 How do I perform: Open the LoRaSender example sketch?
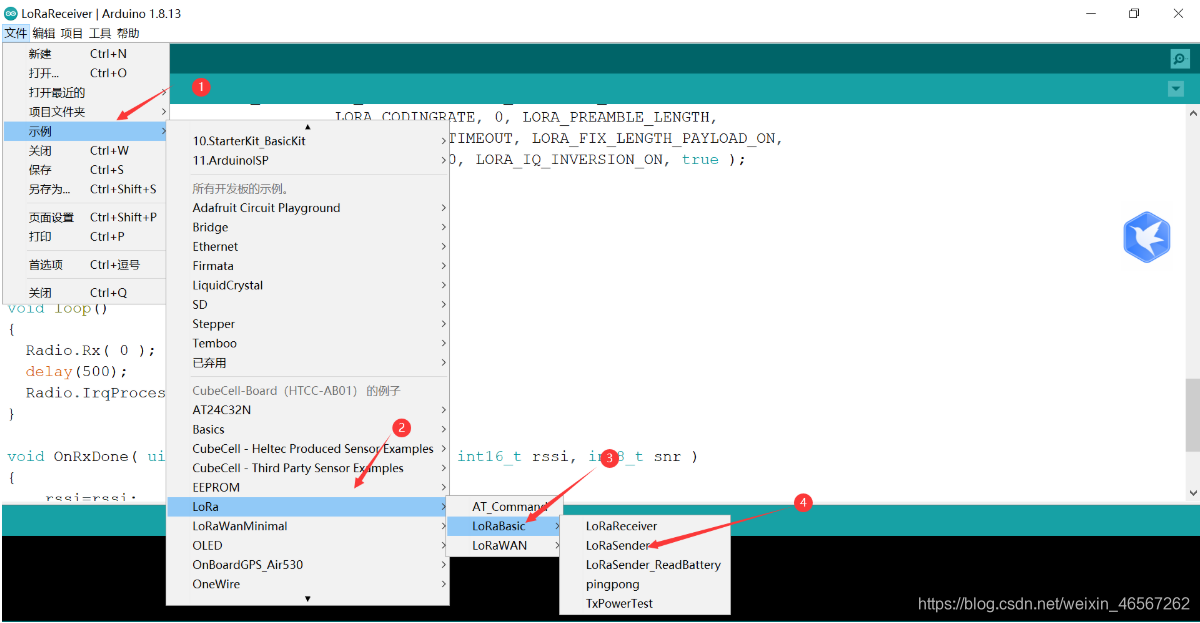645,546
